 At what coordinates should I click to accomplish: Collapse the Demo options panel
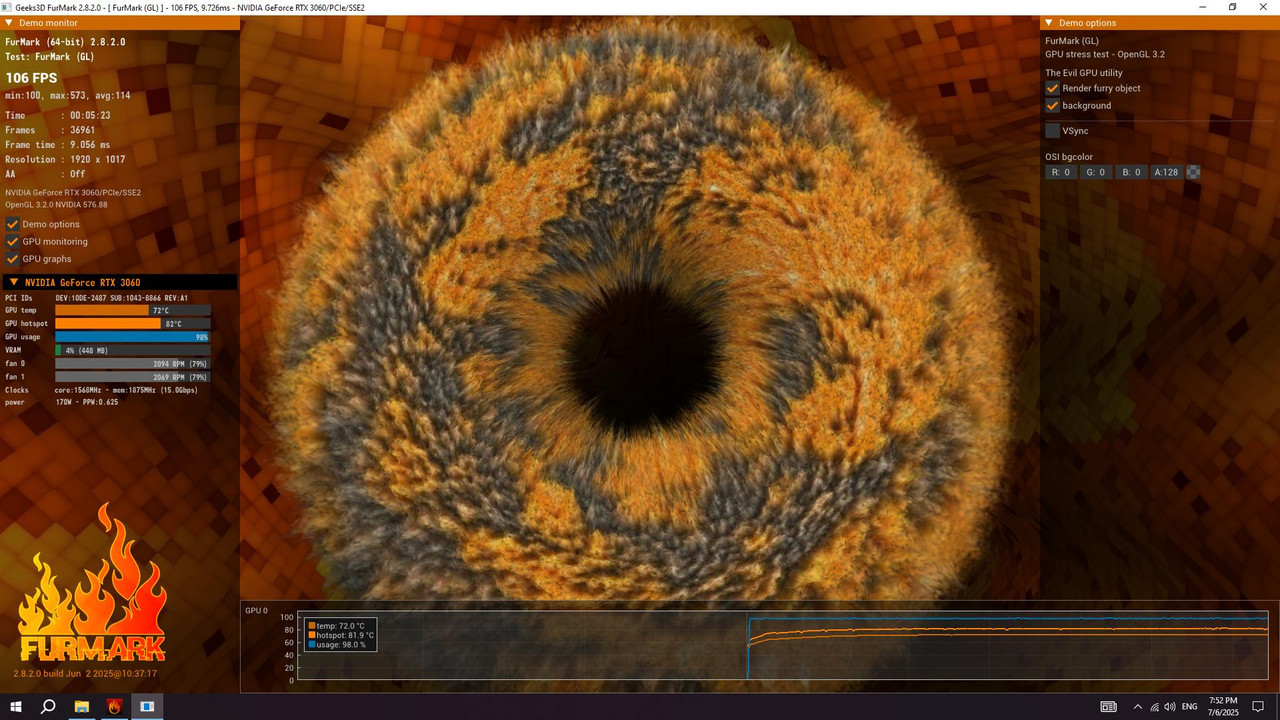(x=1049, y=22)
